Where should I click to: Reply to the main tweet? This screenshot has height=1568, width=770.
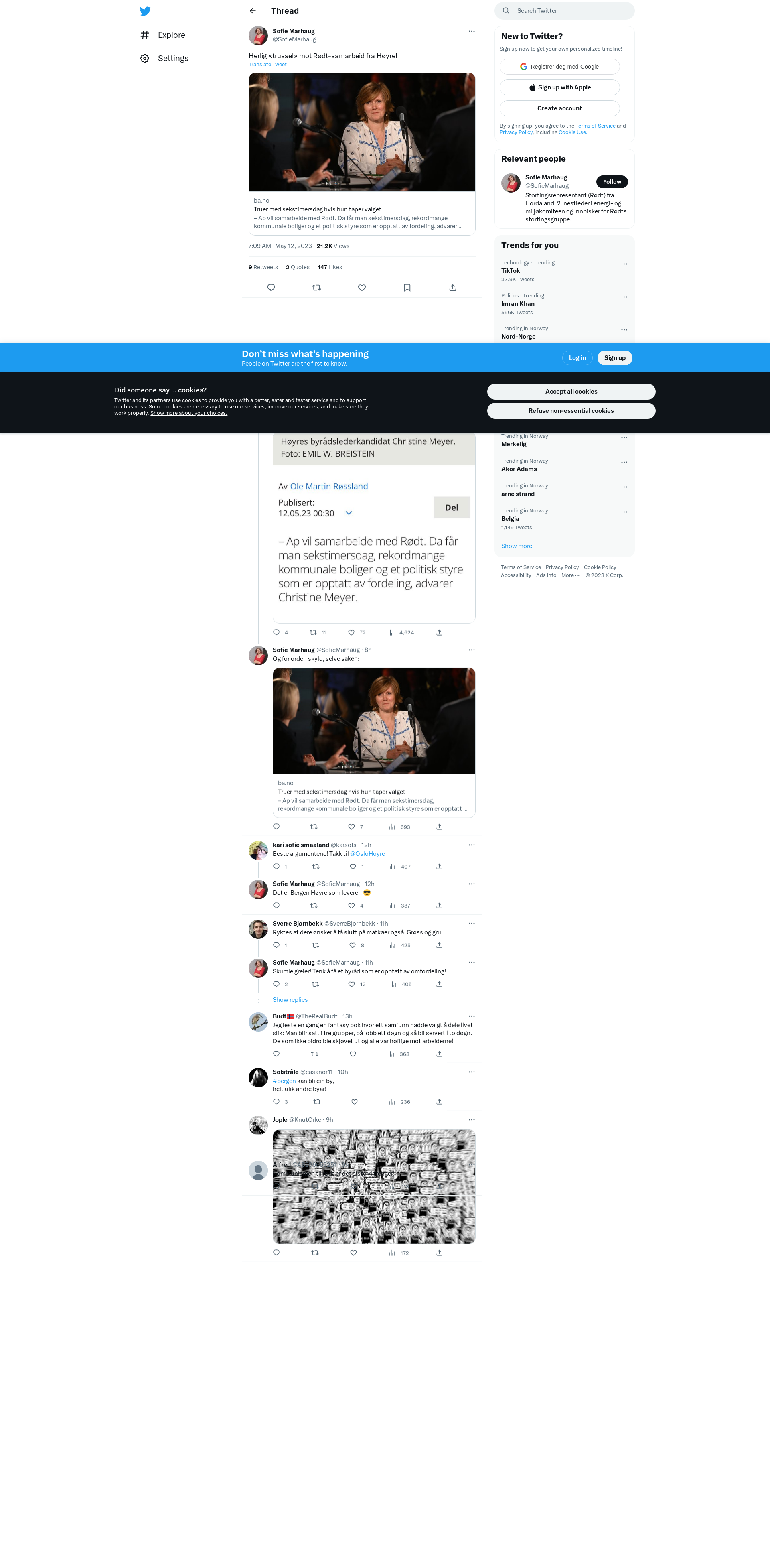(x=271, y=287)
